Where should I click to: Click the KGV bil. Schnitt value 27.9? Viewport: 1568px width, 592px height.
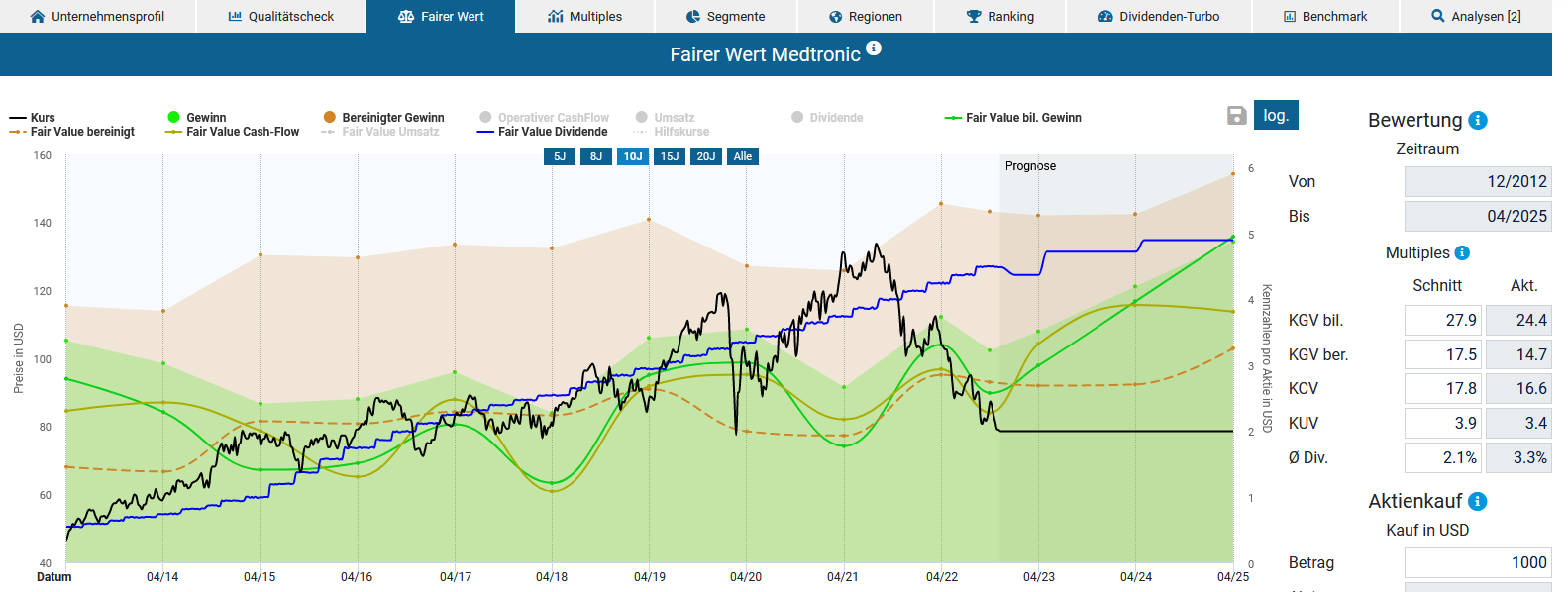pyautogui.click(x=1443, y=320)
